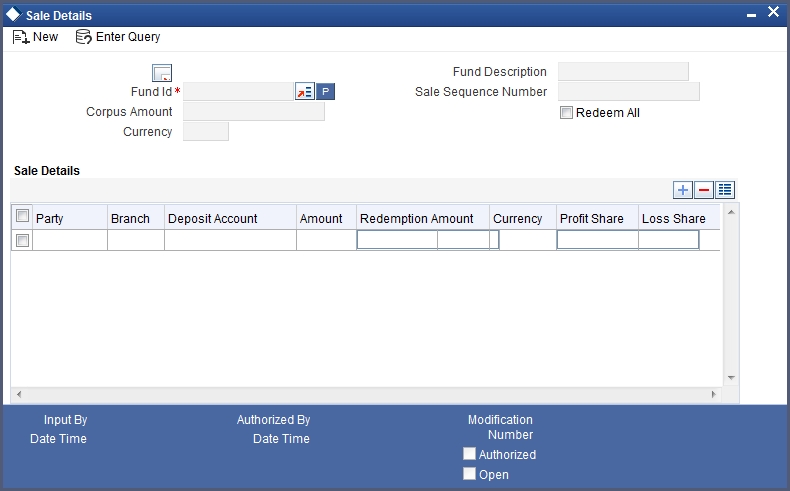Click the Amount column header

(326, 218)
